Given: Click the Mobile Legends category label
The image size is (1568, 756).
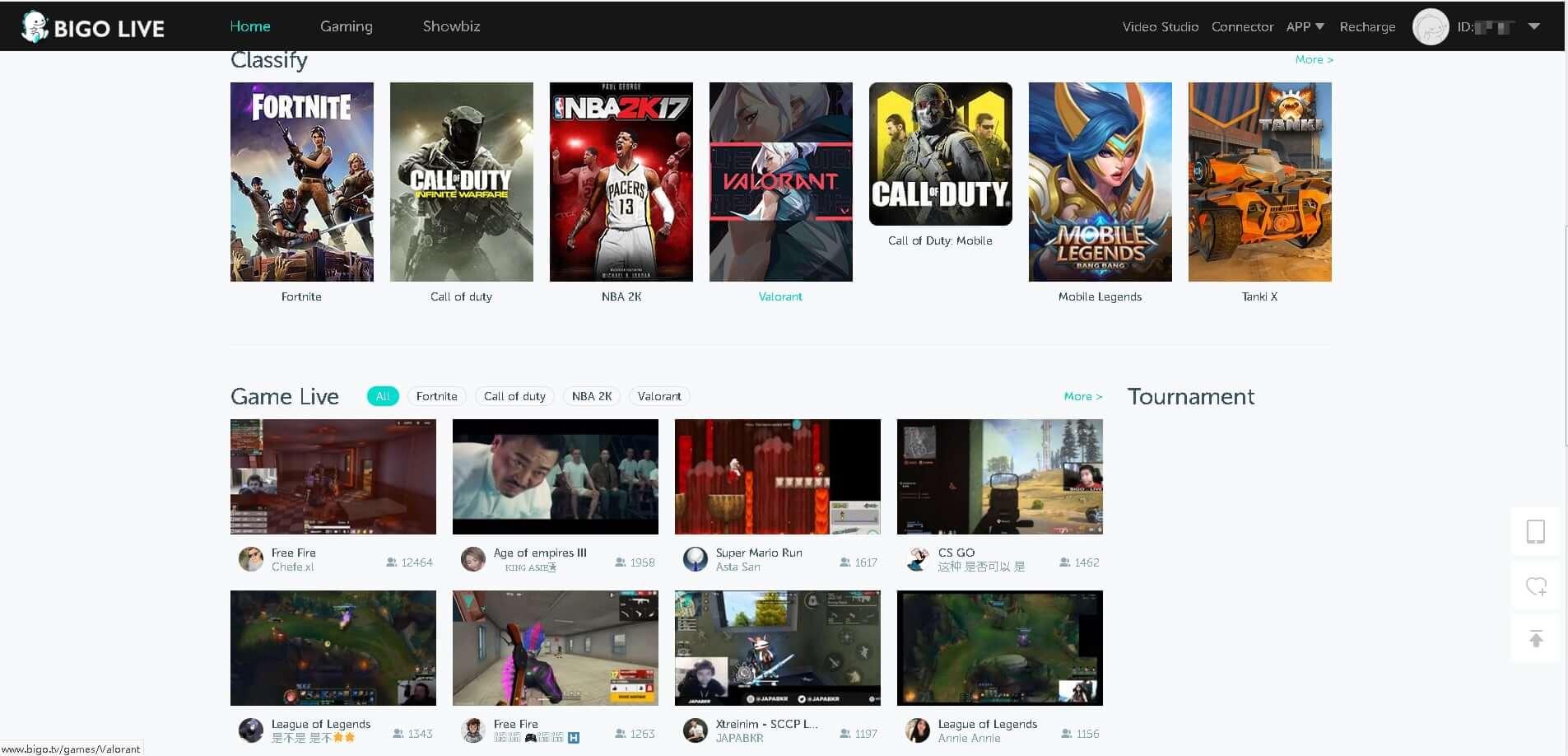Looking at the screenshot, I should (x=1100, y=296).
